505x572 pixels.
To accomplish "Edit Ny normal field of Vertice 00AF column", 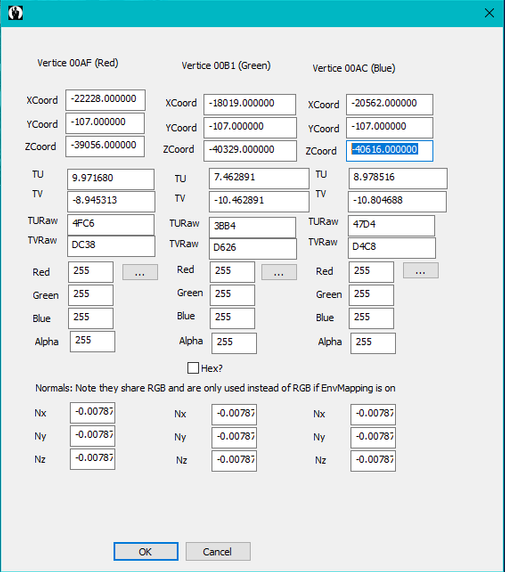I will click(x=92, y=436).
